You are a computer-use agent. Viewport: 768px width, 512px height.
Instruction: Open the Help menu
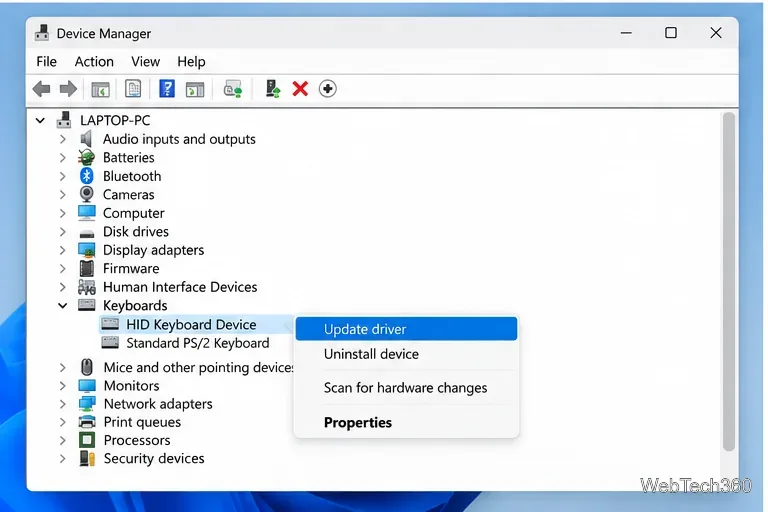point(191,62)
